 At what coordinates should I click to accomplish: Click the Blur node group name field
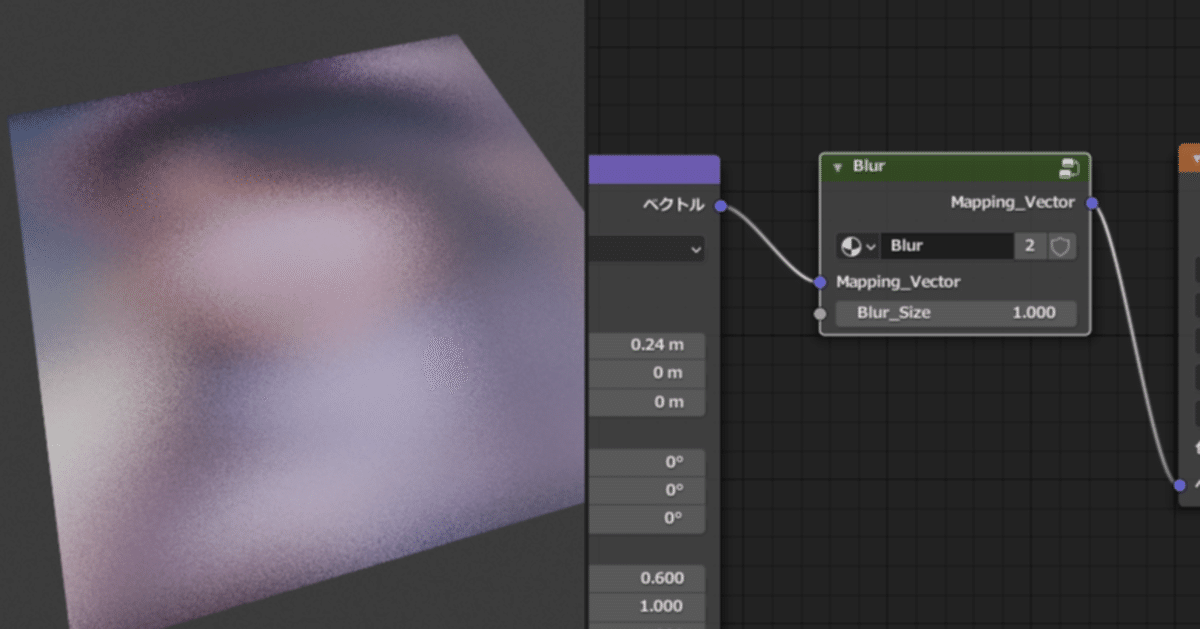point(947,246)
